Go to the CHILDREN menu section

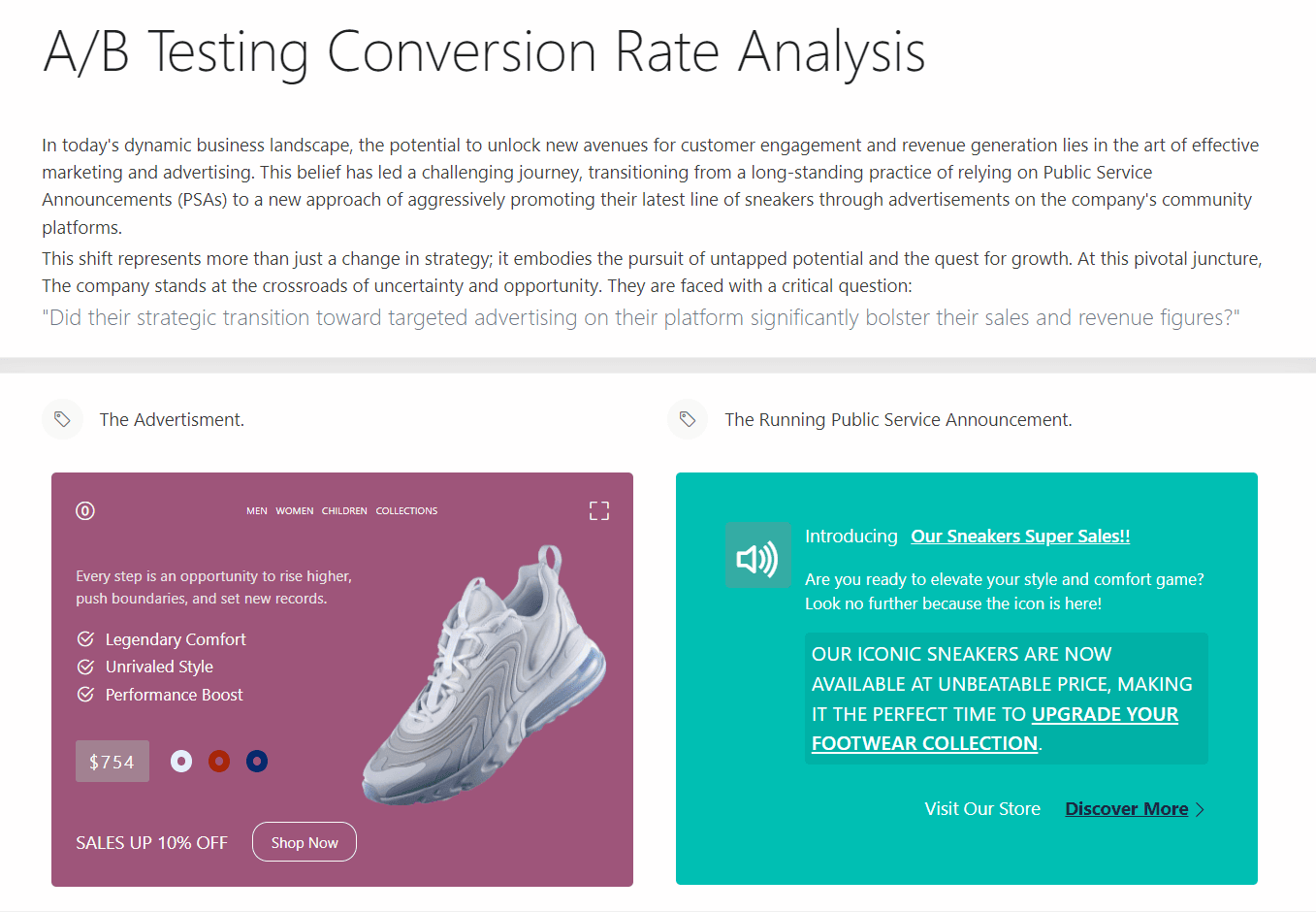tap(344, 511)
